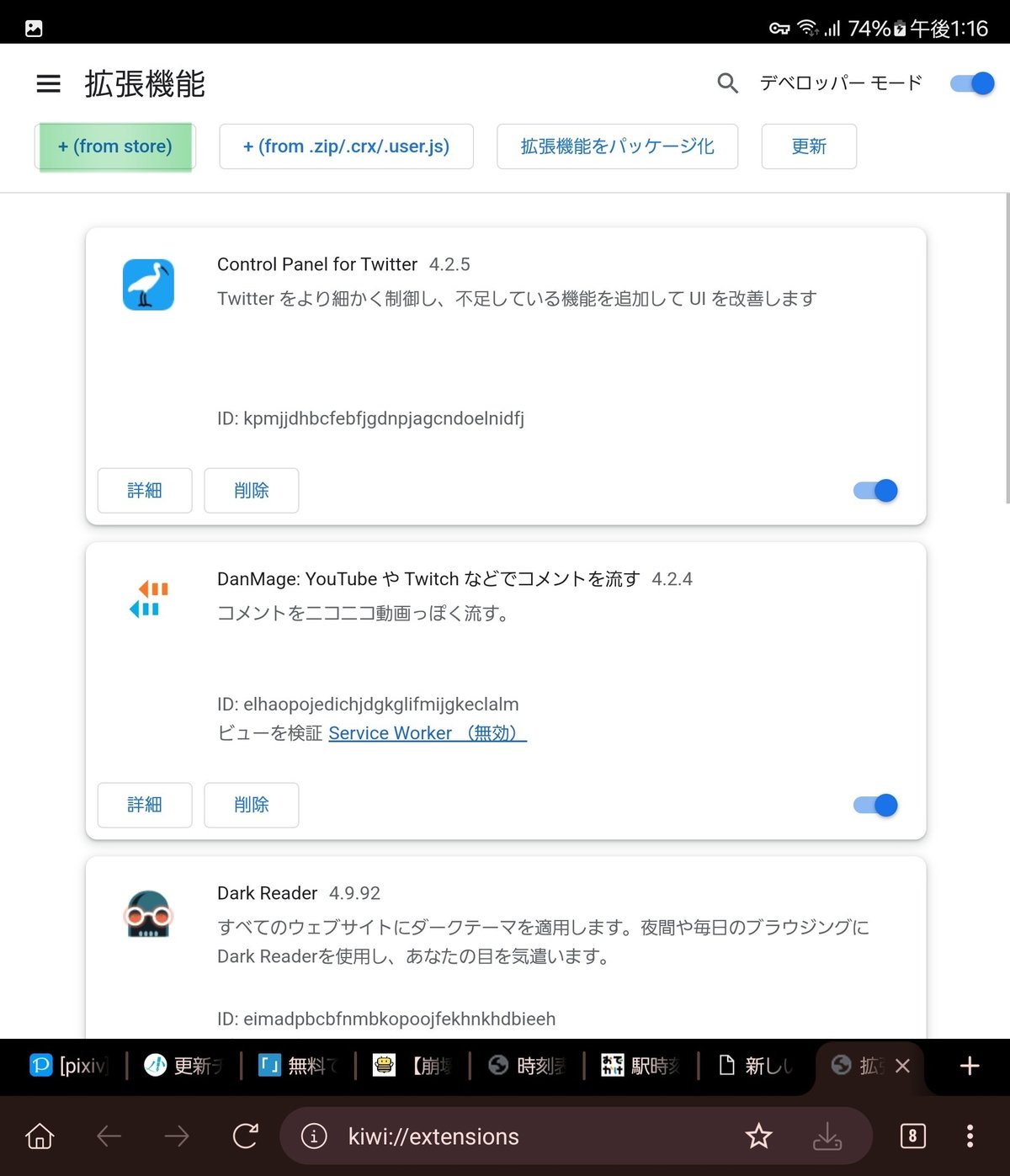Click the search magnifier icon
1010x1176 pixels.
tap(727, 83)
